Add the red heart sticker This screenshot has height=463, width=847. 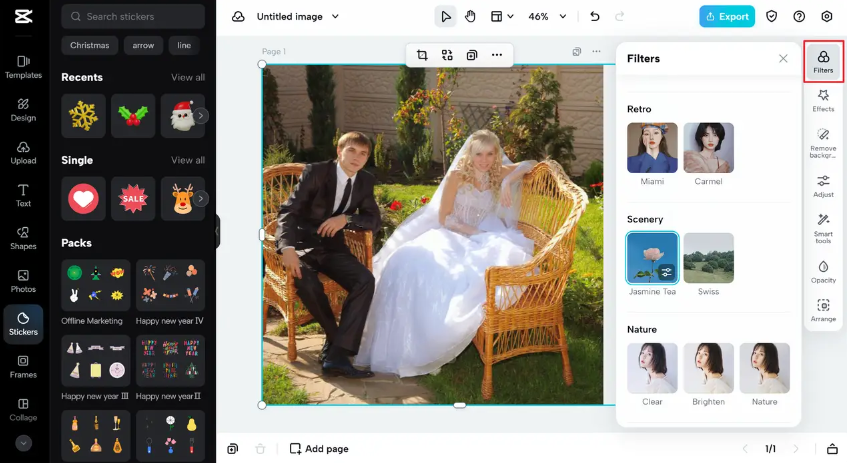83,199
